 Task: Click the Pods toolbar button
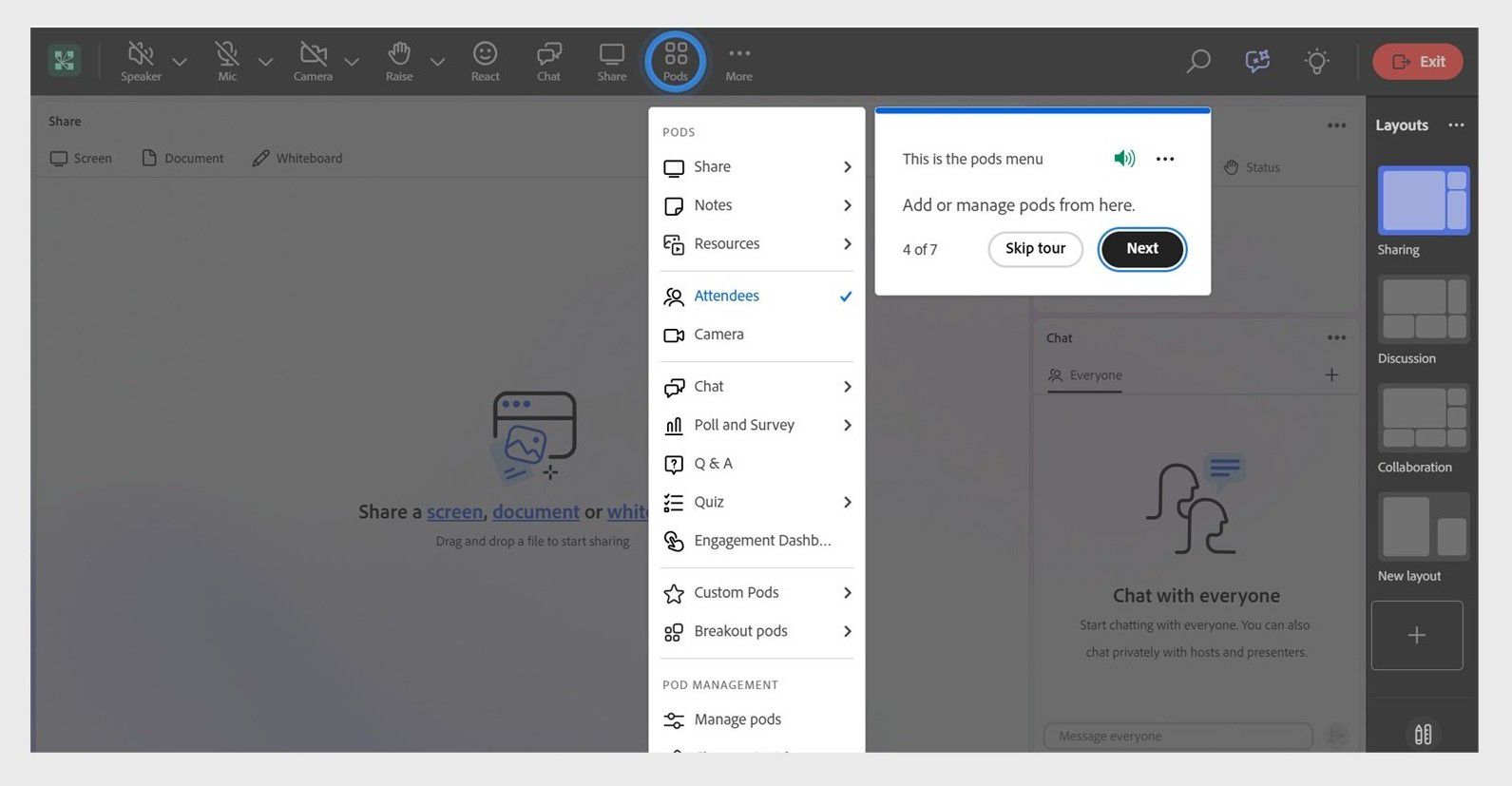click(x=676, y=61)
